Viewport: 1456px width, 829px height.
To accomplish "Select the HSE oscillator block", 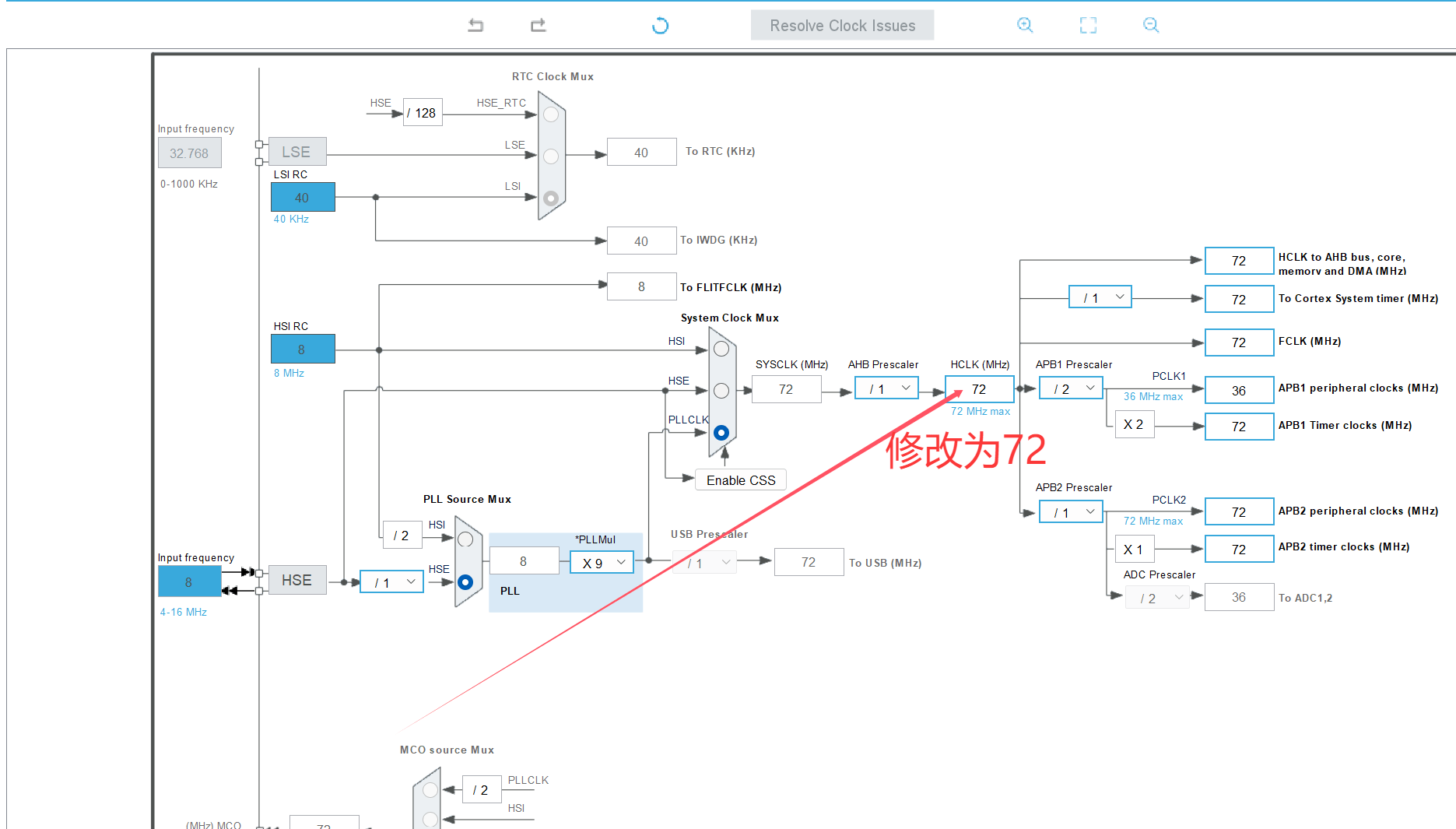I will [296, 580].
